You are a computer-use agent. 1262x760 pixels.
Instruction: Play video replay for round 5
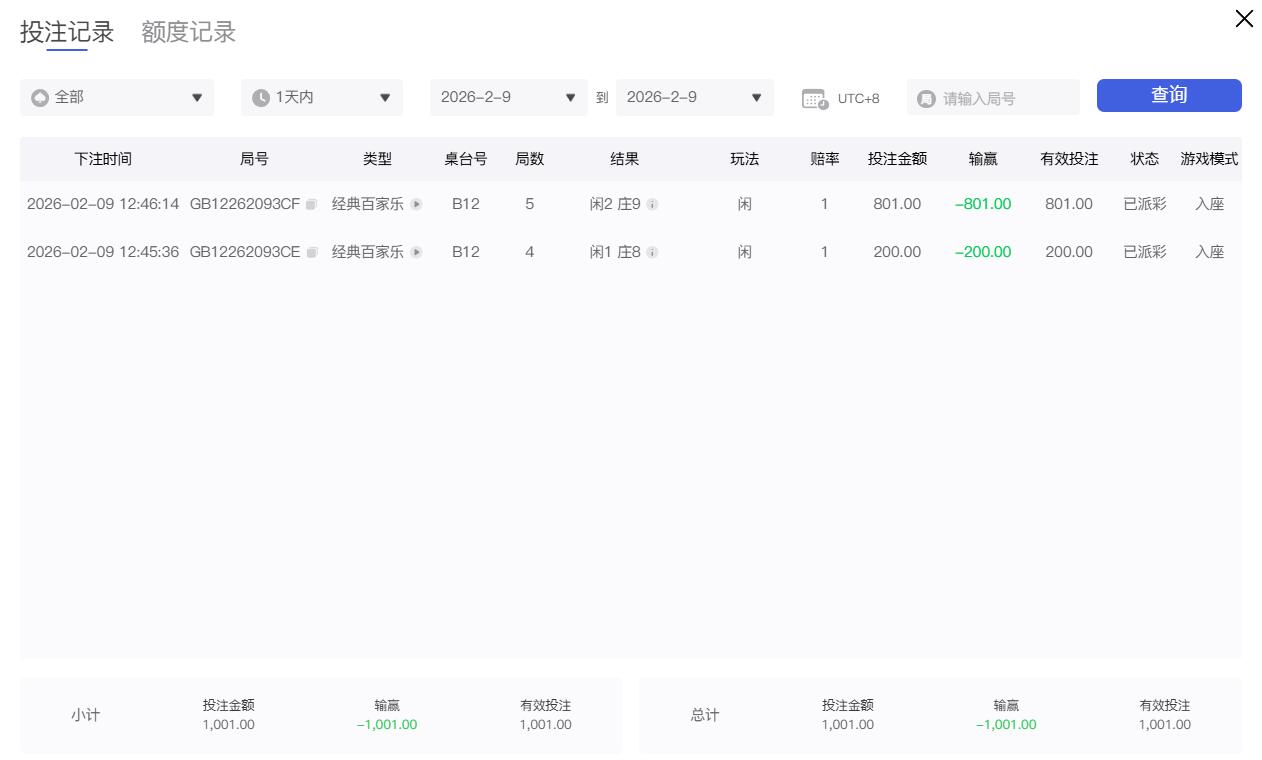(416, 205)
